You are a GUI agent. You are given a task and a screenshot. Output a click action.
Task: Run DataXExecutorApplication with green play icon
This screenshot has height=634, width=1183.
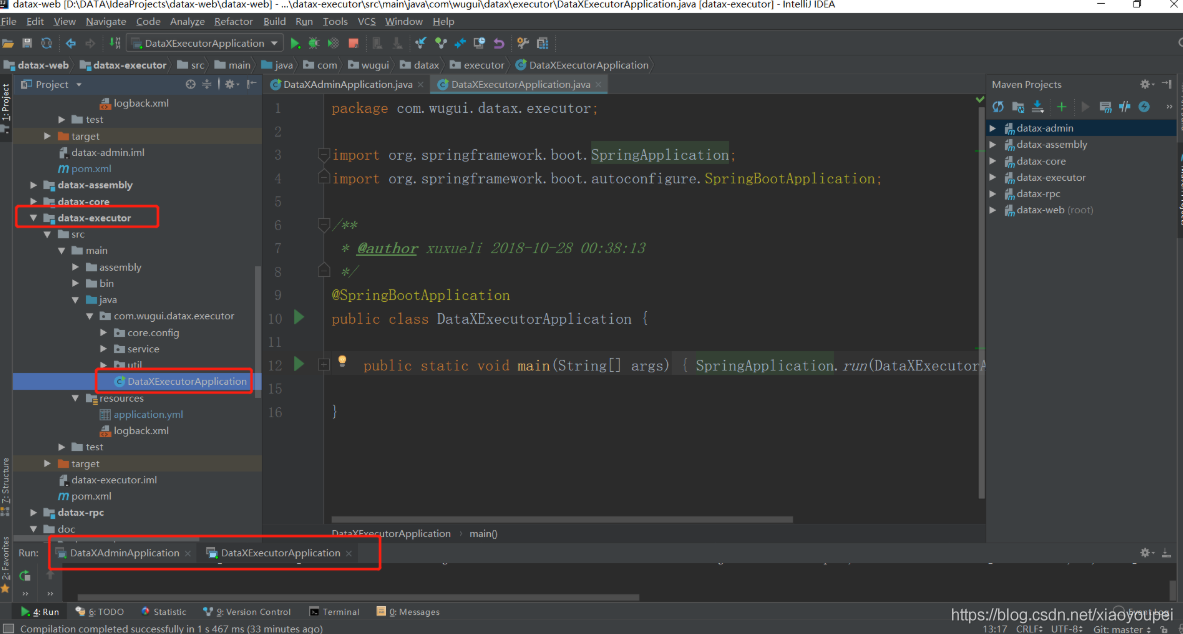click(296, 44)
